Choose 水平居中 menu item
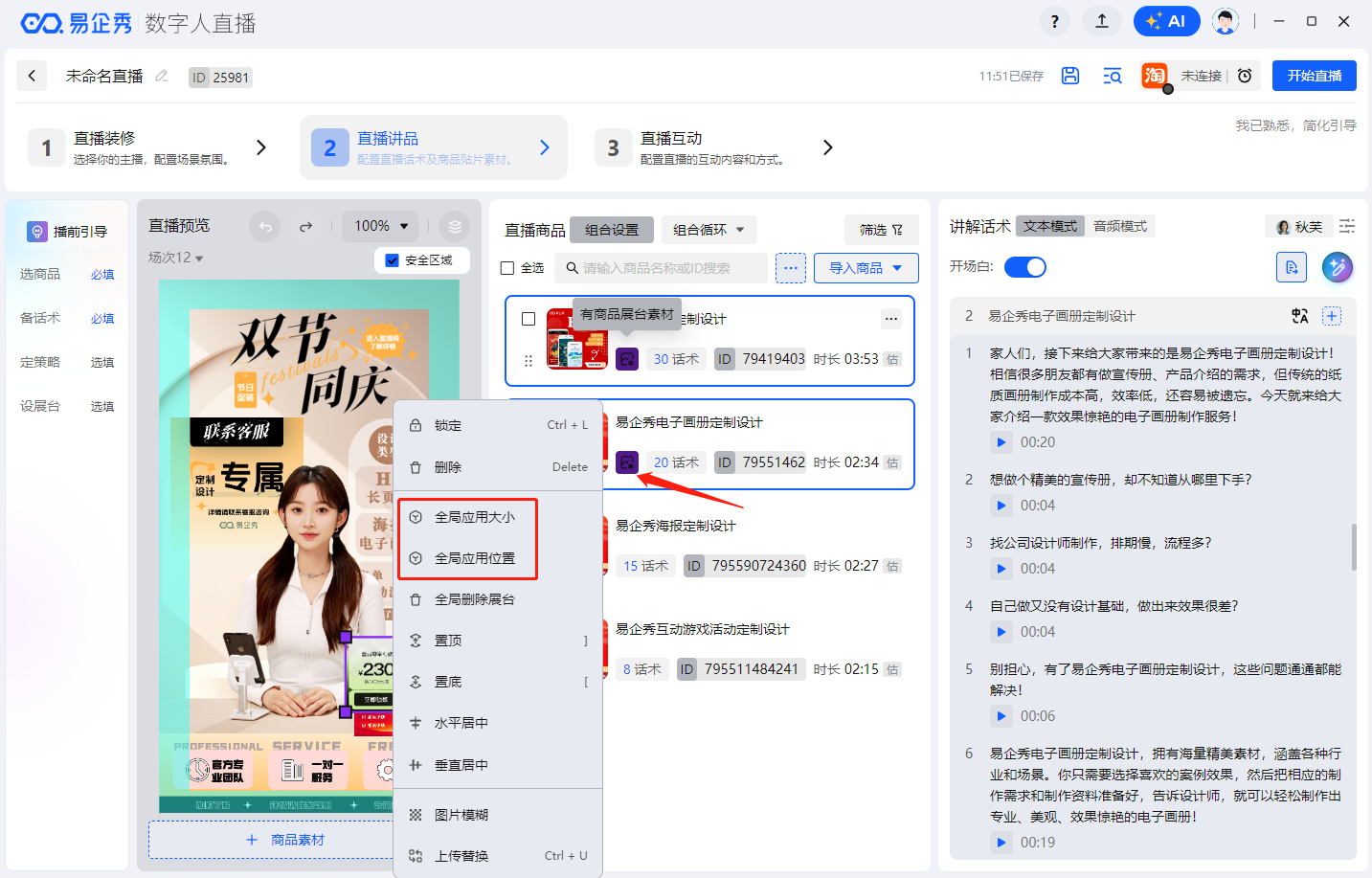This screenshot has width=1372, height=878. click(498, 723)
